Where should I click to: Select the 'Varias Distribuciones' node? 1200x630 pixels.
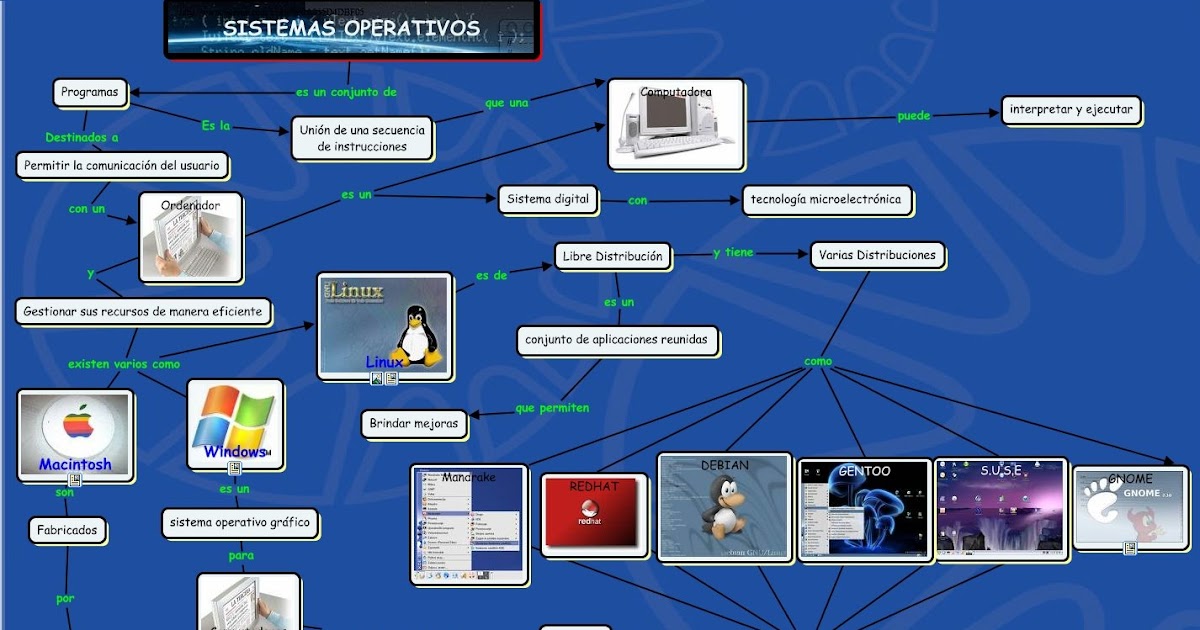[877, 255]
